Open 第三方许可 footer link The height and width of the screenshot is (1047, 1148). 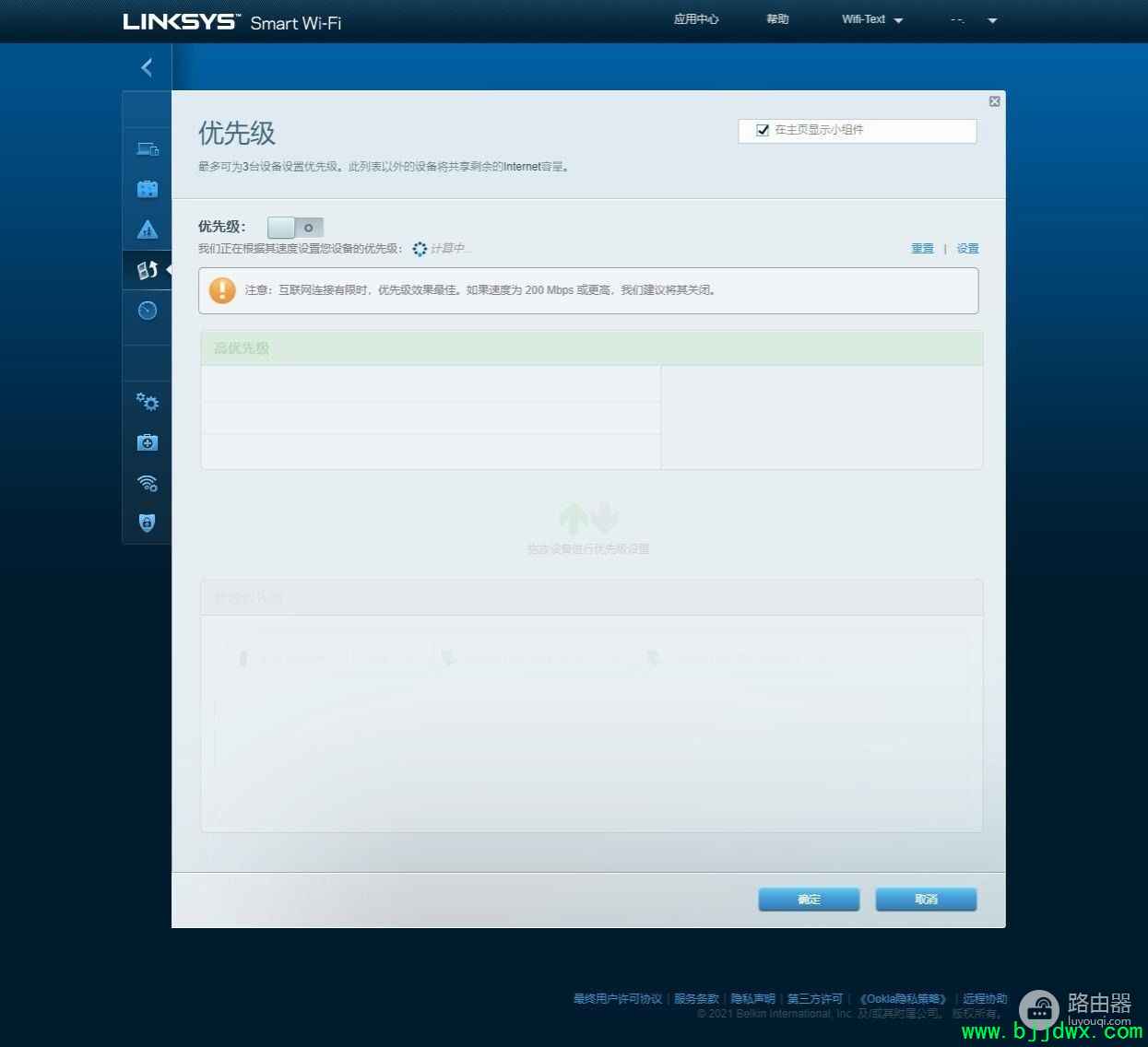(815, 999)
